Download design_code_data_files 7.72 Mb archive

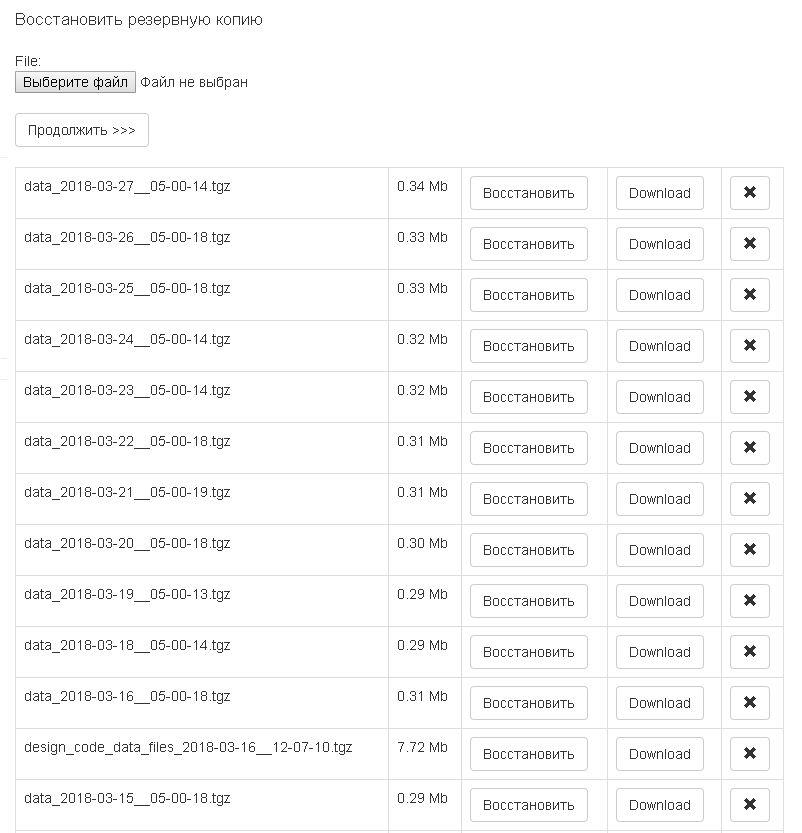pos(659,754)
